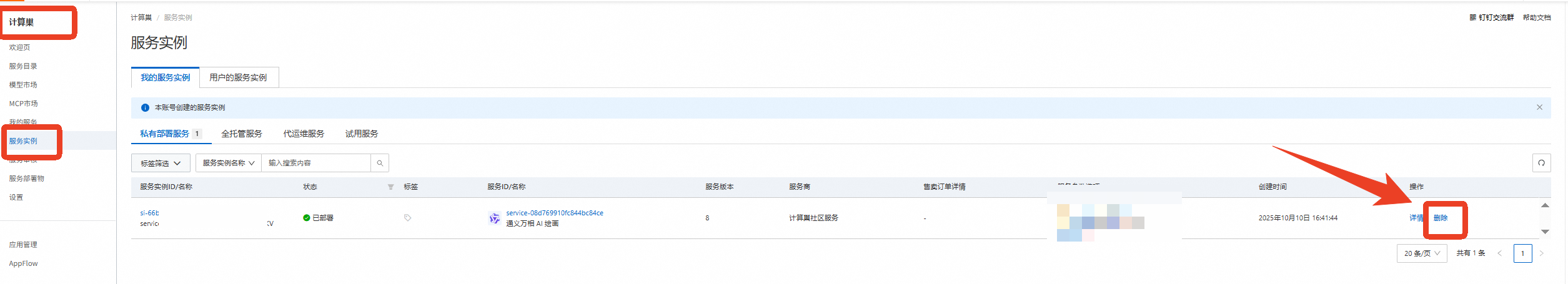Image resolution: width=1568 pixels, height=284 pixels.
Task: Click the status column filter icon
Action: pyautogui.click(x=390, y=187)
